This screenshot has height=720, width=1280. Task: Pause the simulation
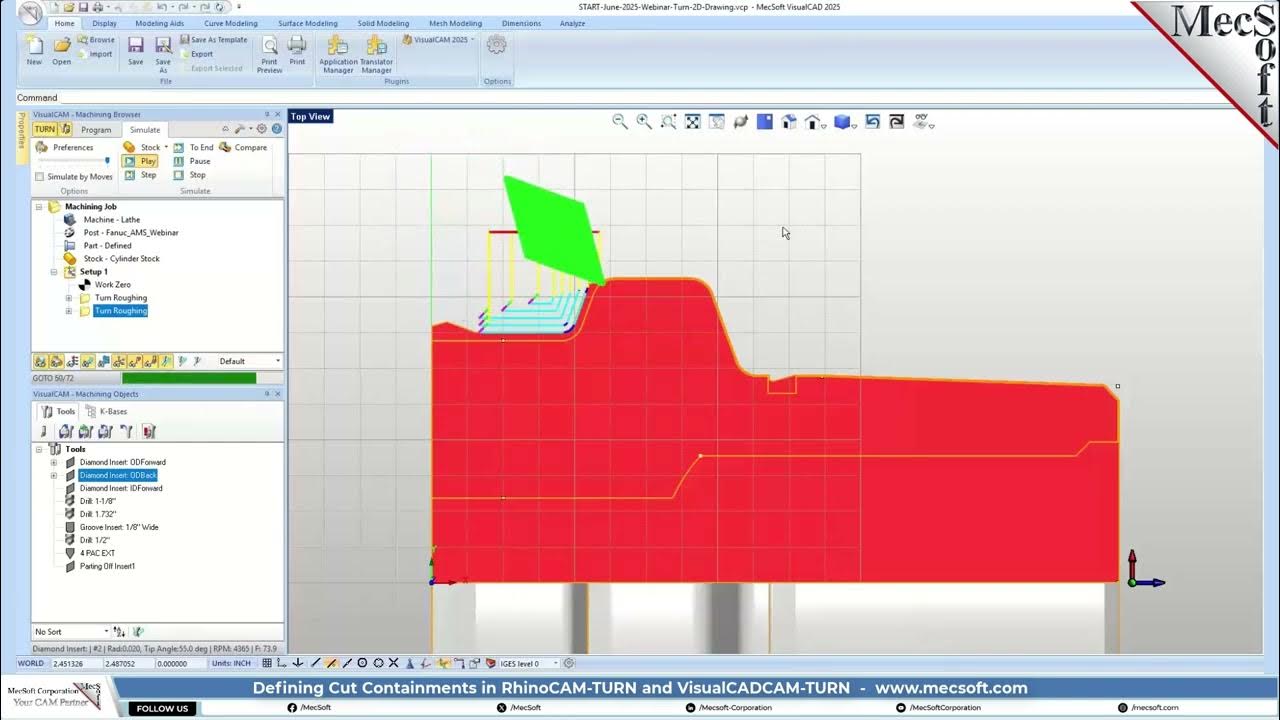click(x=192, y=161)
